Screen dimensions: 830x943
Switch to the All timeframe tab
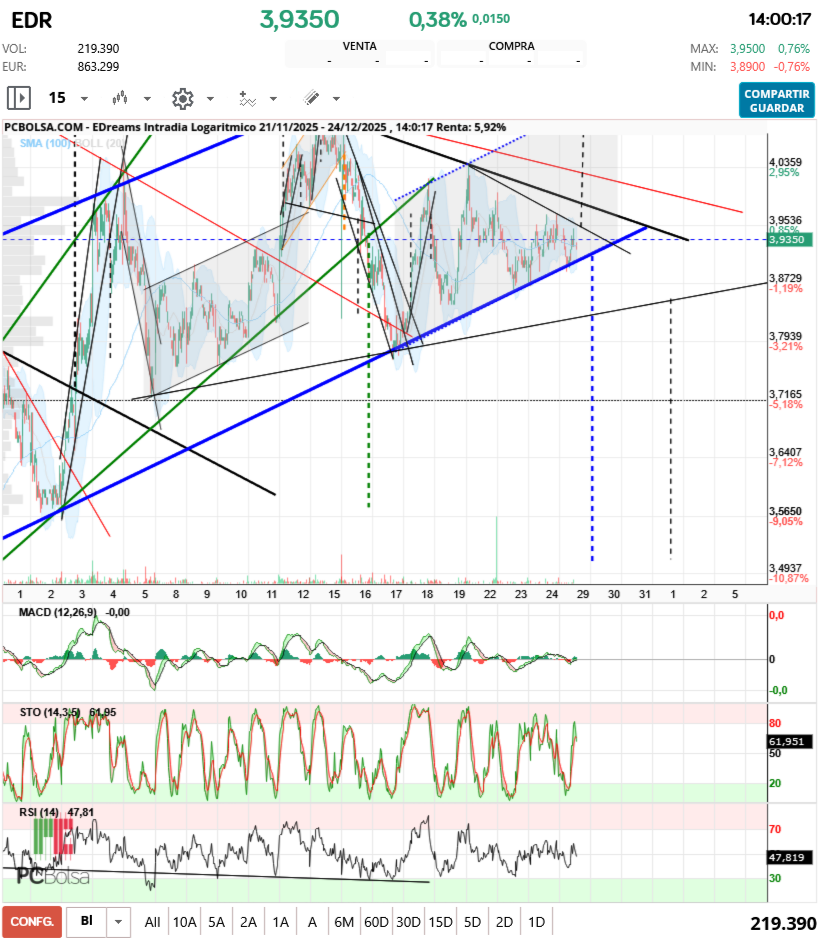click(x=152, y=922)
